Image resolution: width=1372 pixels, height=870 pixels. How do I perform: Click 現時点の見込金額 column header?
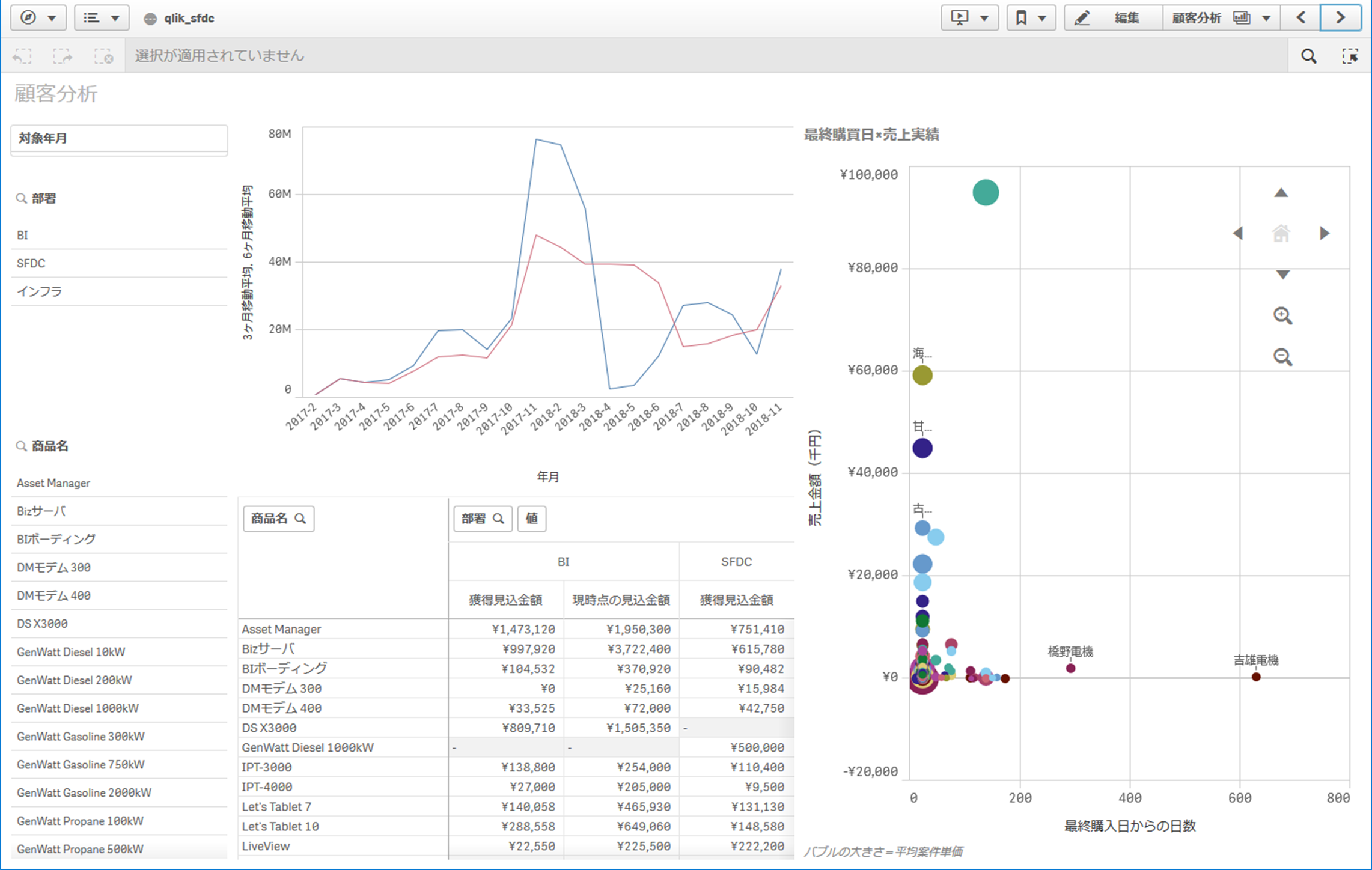click(621, 600)
